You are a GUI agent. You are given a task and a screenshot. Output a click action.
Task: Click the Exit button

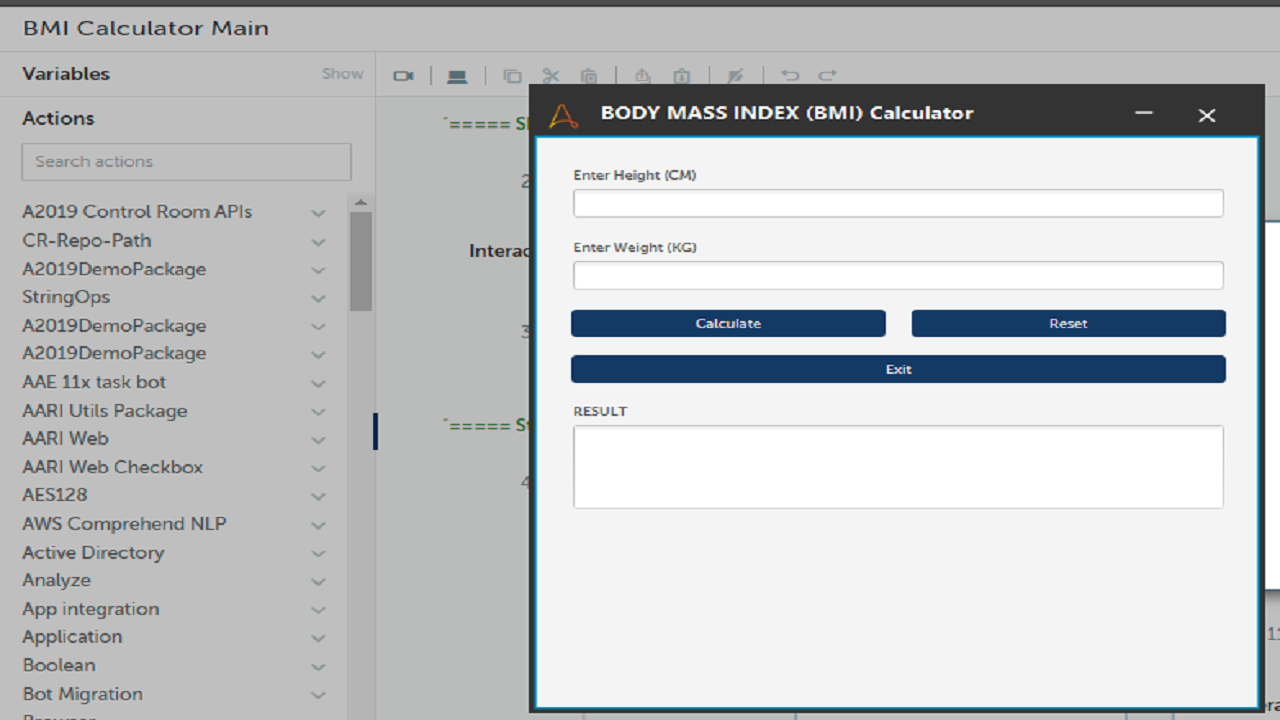898,369
